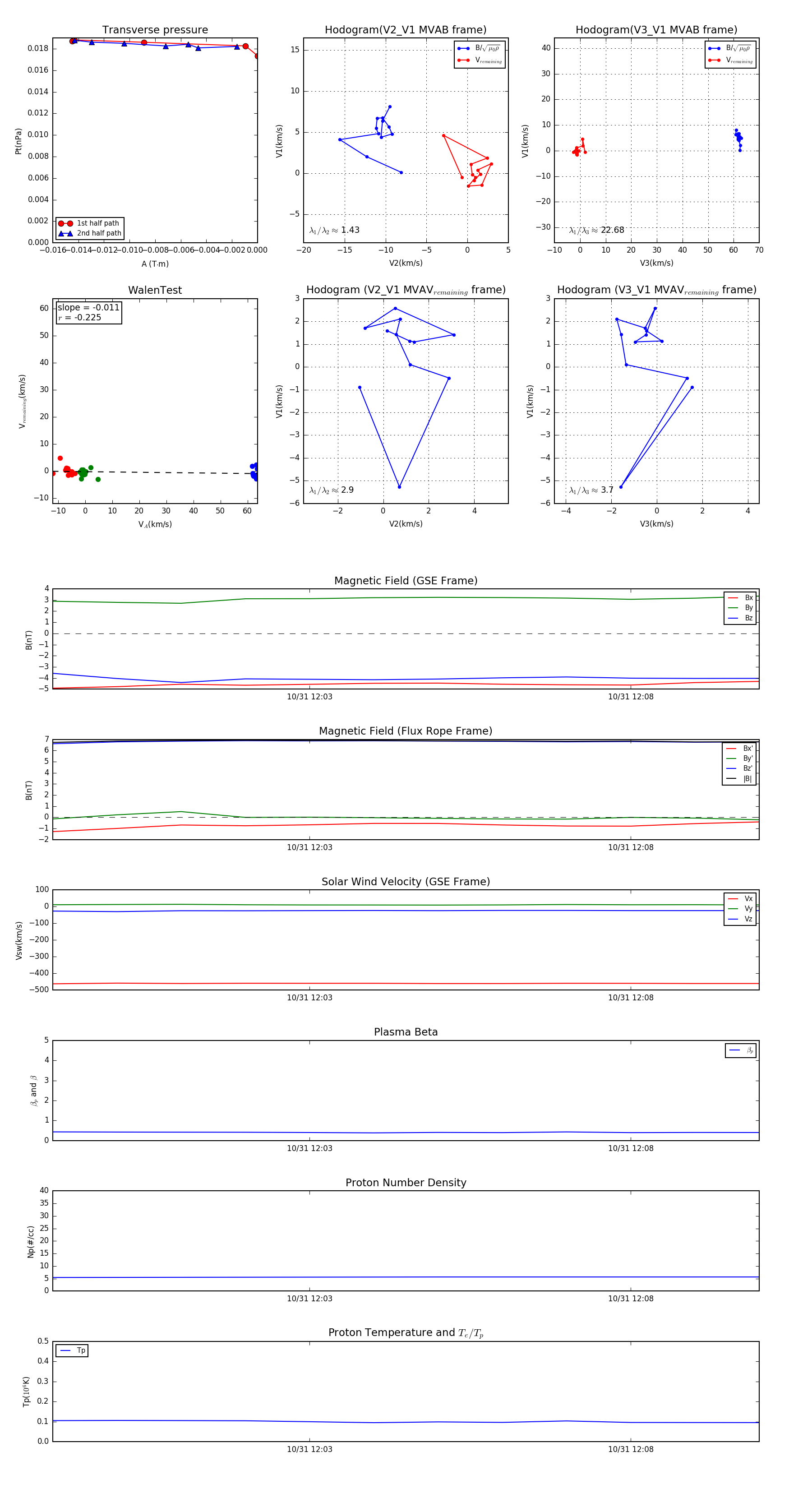The height and width of the screenshot is (1489, 812).
Task: Click the "VA(km/s)" x-axis label of WalenTest
Action: pyautogui.click(x=155, y=524)
